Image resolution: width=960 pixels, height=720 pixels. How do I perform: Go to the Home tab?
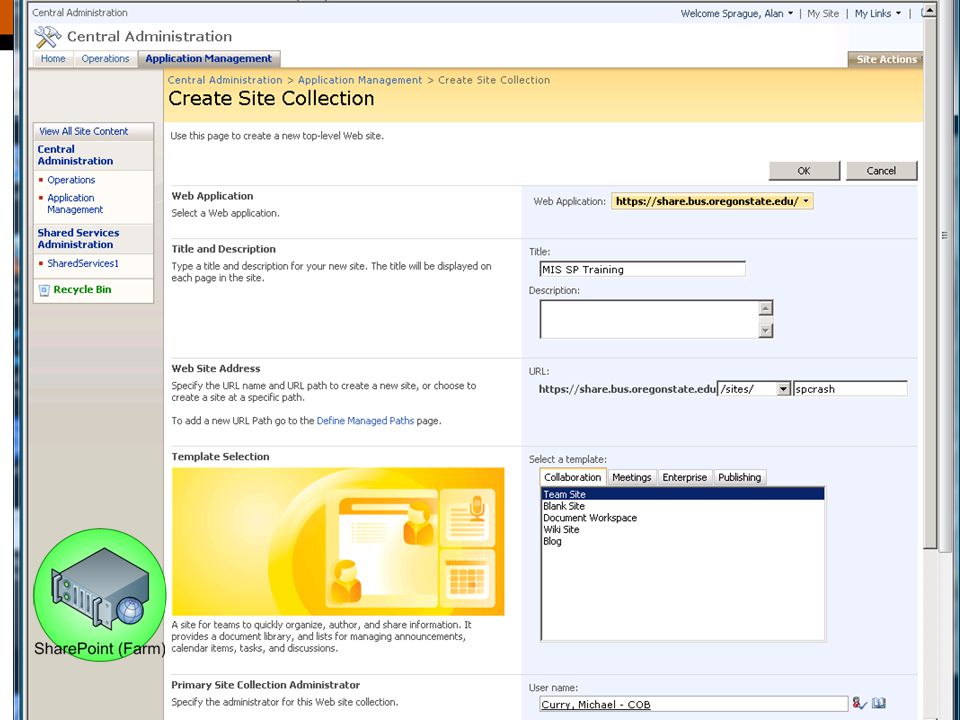53,59
